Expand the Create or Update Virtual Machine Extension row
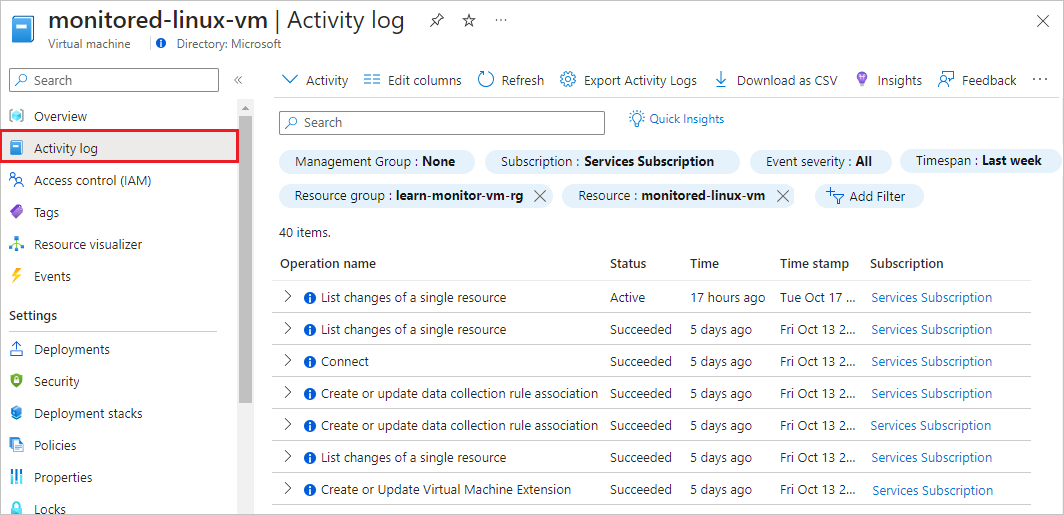Image resolution: width=1064 pixels, height=515 pixels. coord(288,489)
